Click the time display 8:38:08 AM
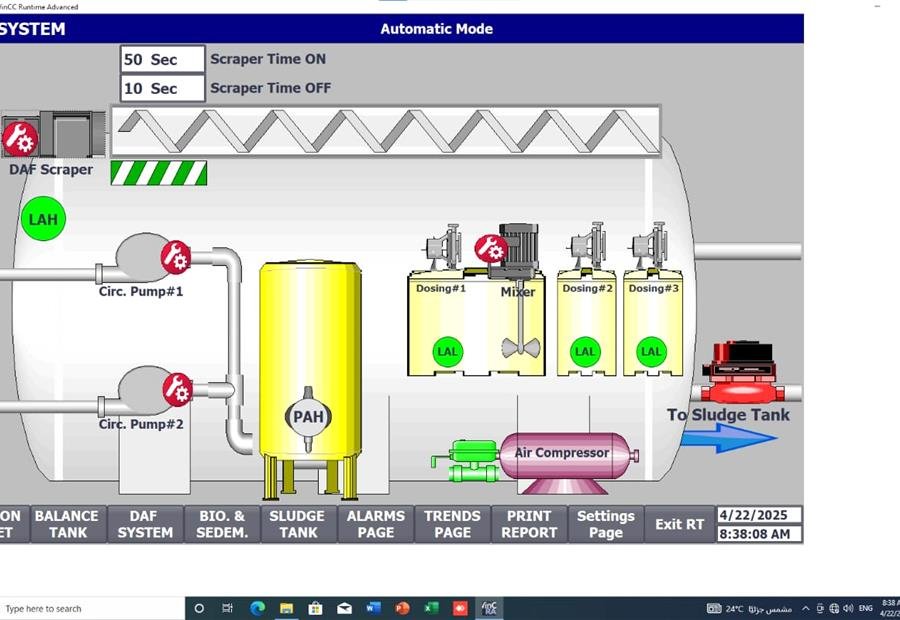This screenshot has width=900, height=620. (x=759, y=534)
